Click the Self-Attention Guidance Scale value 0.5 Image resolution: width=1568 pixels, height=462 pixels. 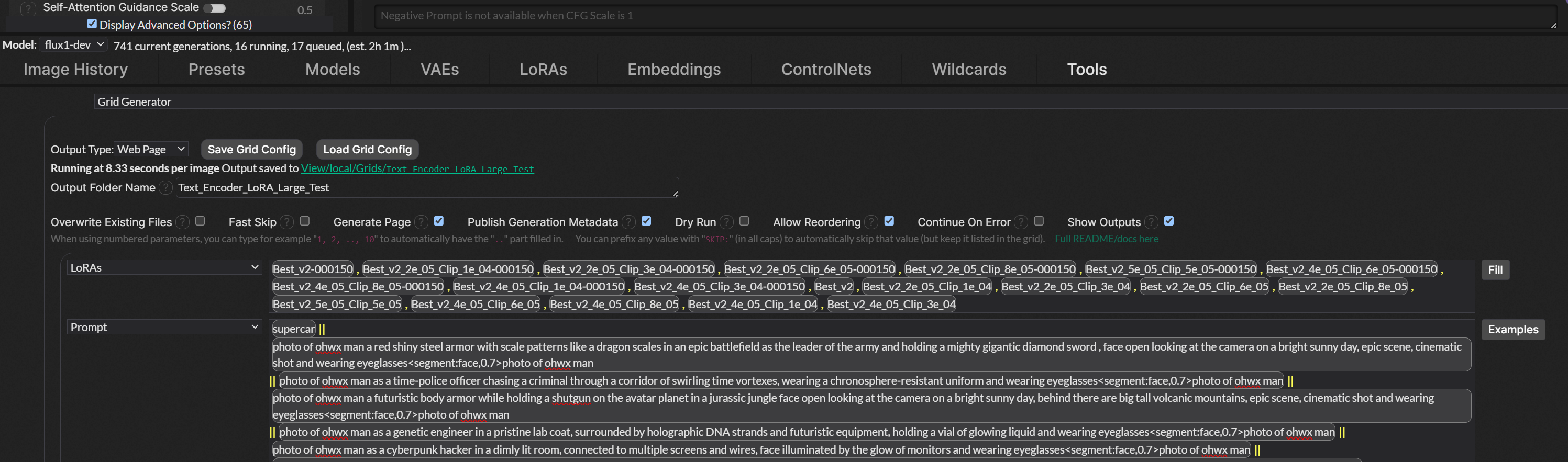(305, 10)
